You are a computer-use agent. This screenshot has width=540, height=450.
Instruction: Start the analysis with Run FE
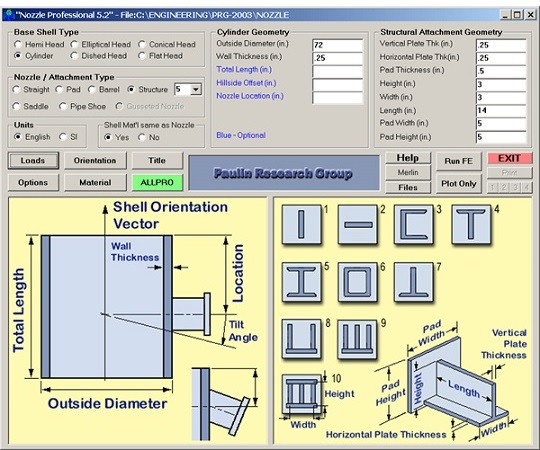(x=458, y=161)
